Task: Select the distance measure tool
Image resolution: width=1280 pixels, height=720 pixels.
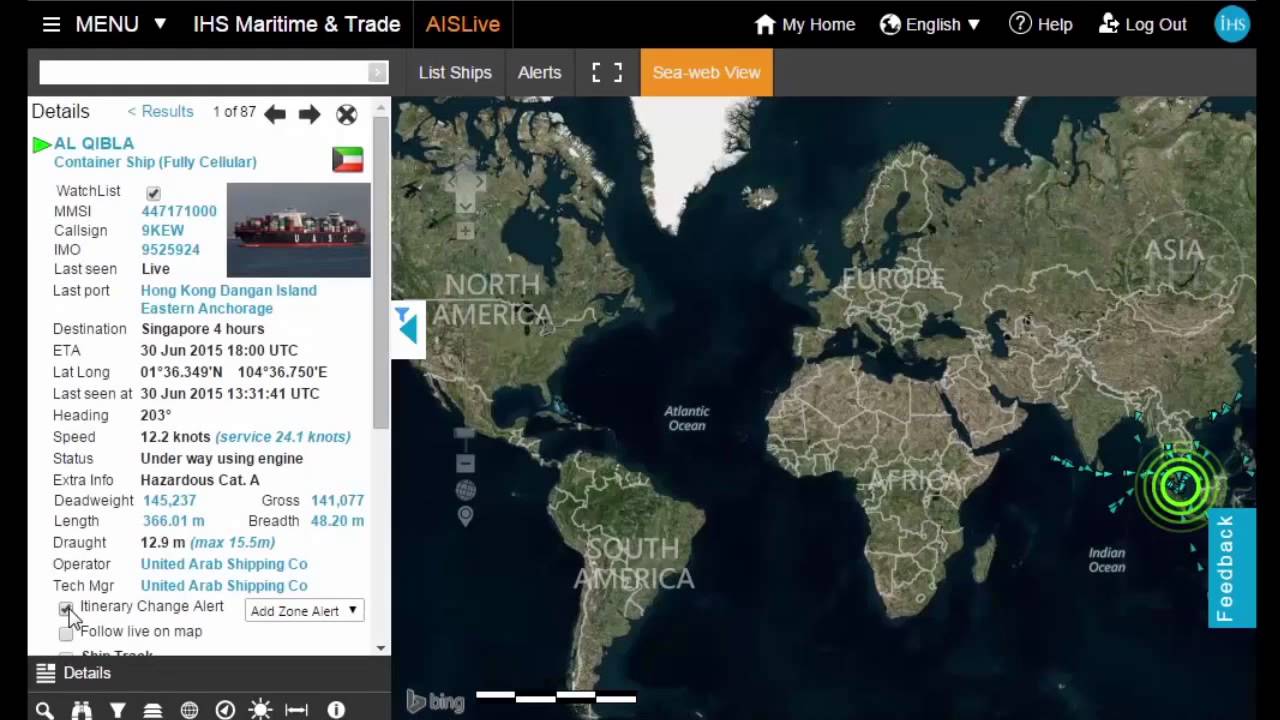Action: (x=297, y=710)
